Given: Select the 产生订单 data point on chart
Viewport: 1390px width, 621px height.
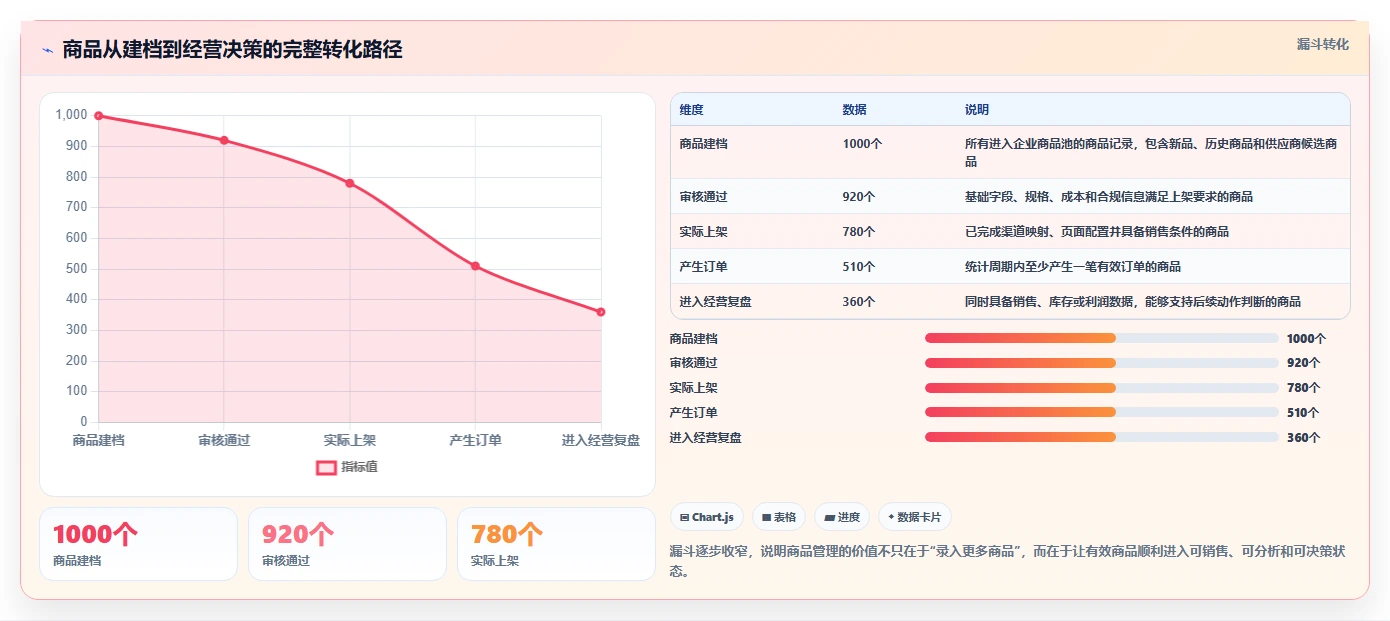Looking at the screenshot, I should [x=475, y=266].
